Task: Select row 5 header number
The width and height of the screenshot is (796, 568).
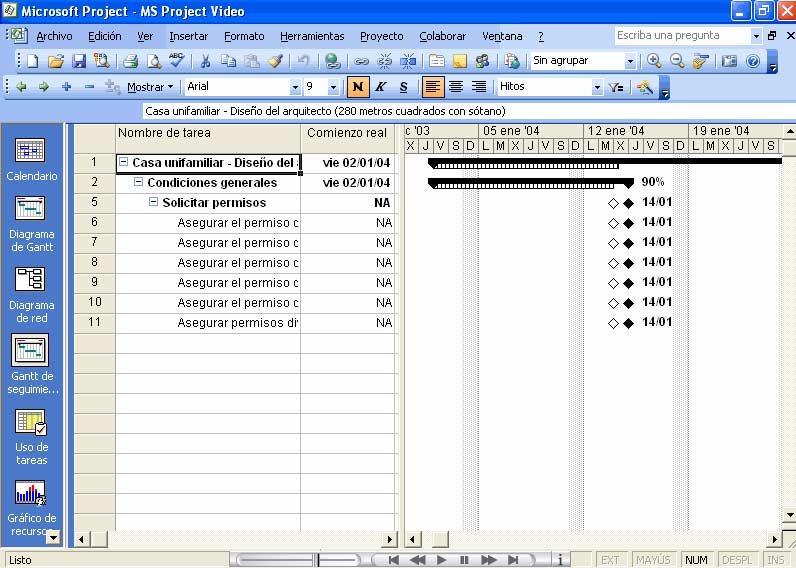Action: click(x=94, y=202)
